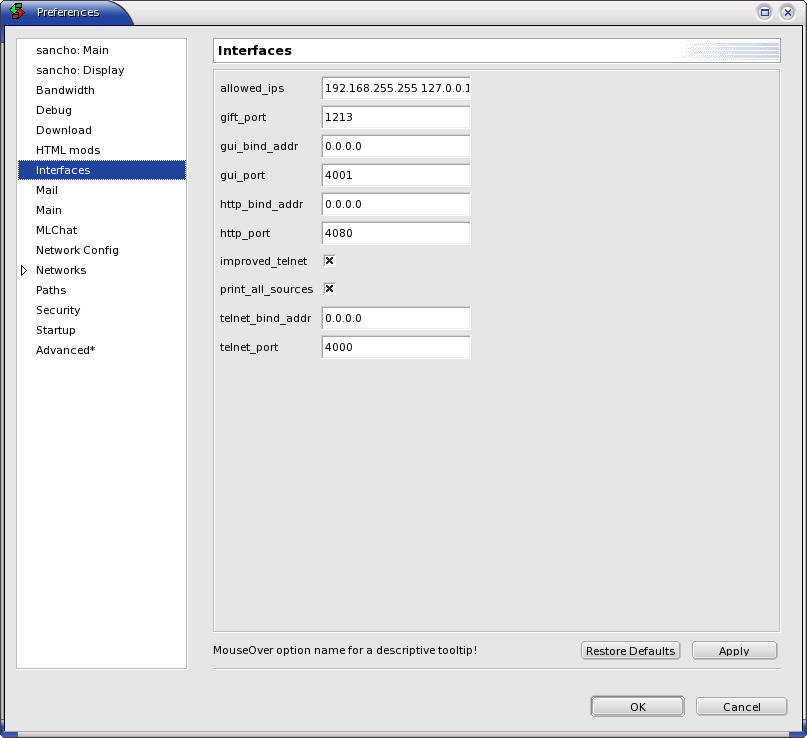Open the Bandwidth preferences page

click(65, 90)
